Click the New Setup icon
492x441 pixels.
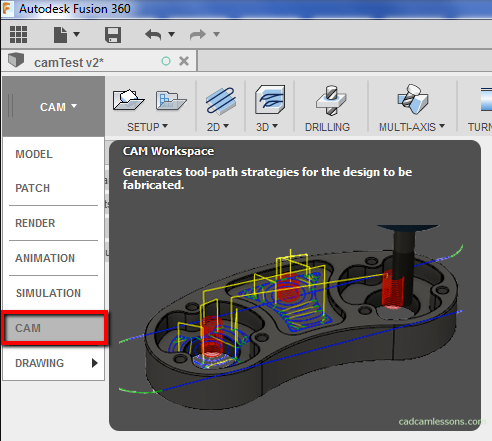[128, 100]
